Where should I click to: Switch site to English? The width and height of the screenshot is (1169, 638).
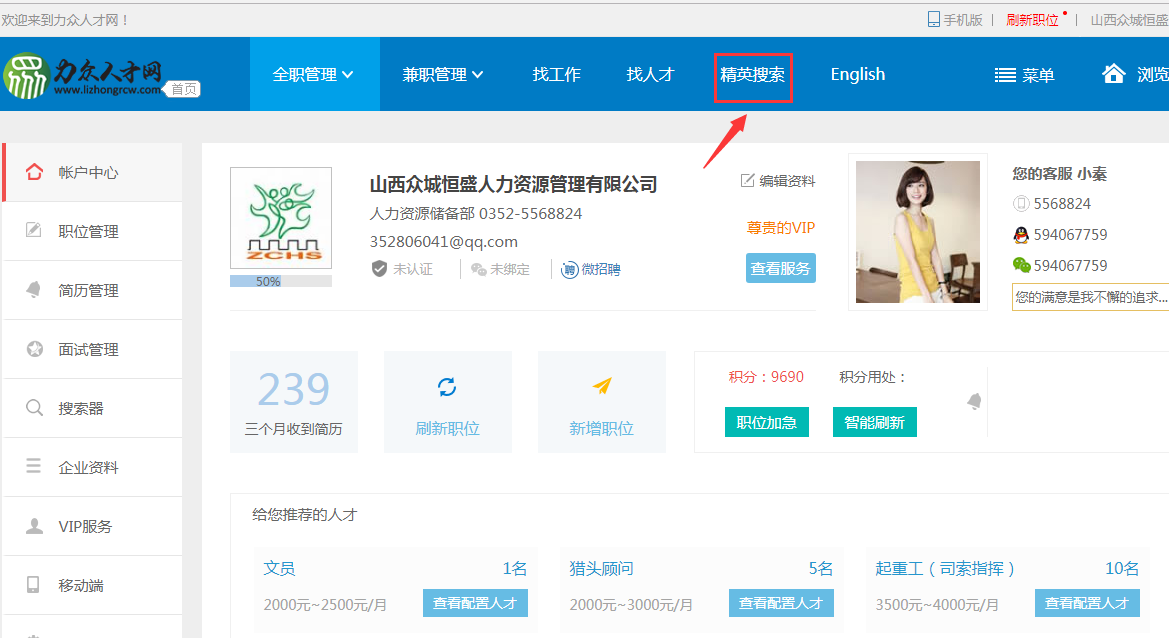click(x=858, y=75)
